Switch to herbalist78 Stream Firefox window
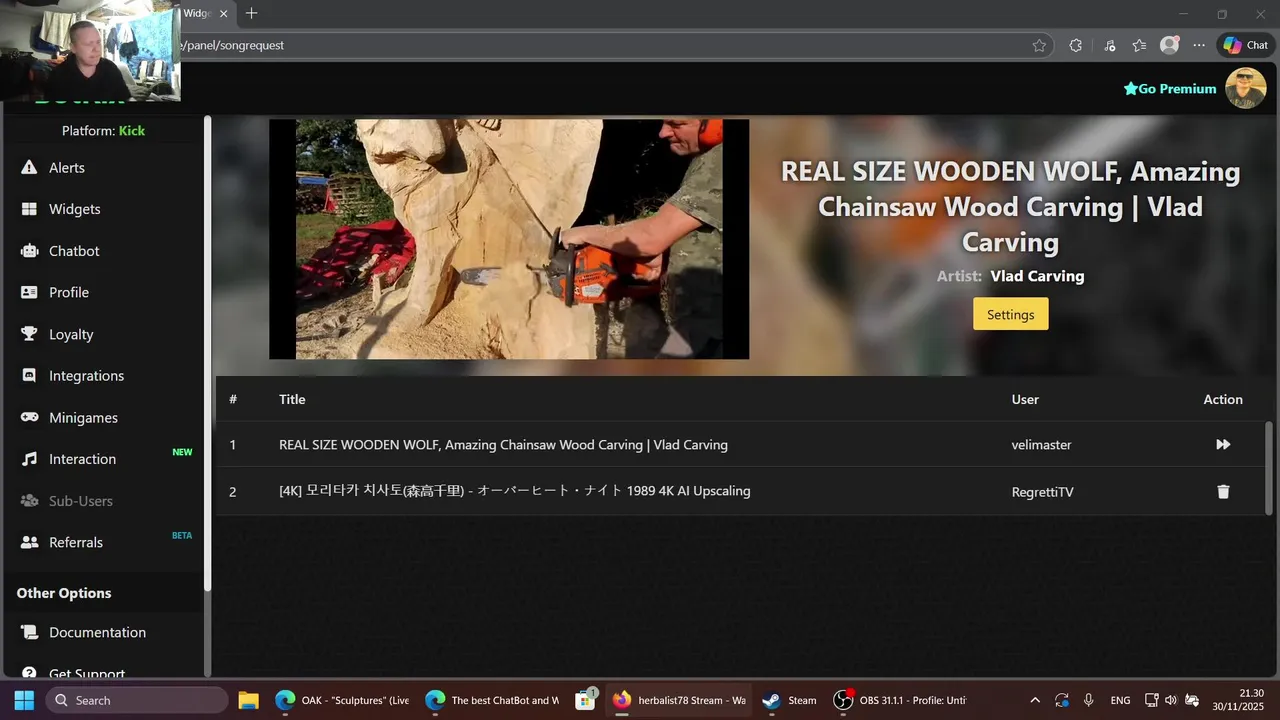Viewport: 1280px width, 720px height. coord(679,700)
